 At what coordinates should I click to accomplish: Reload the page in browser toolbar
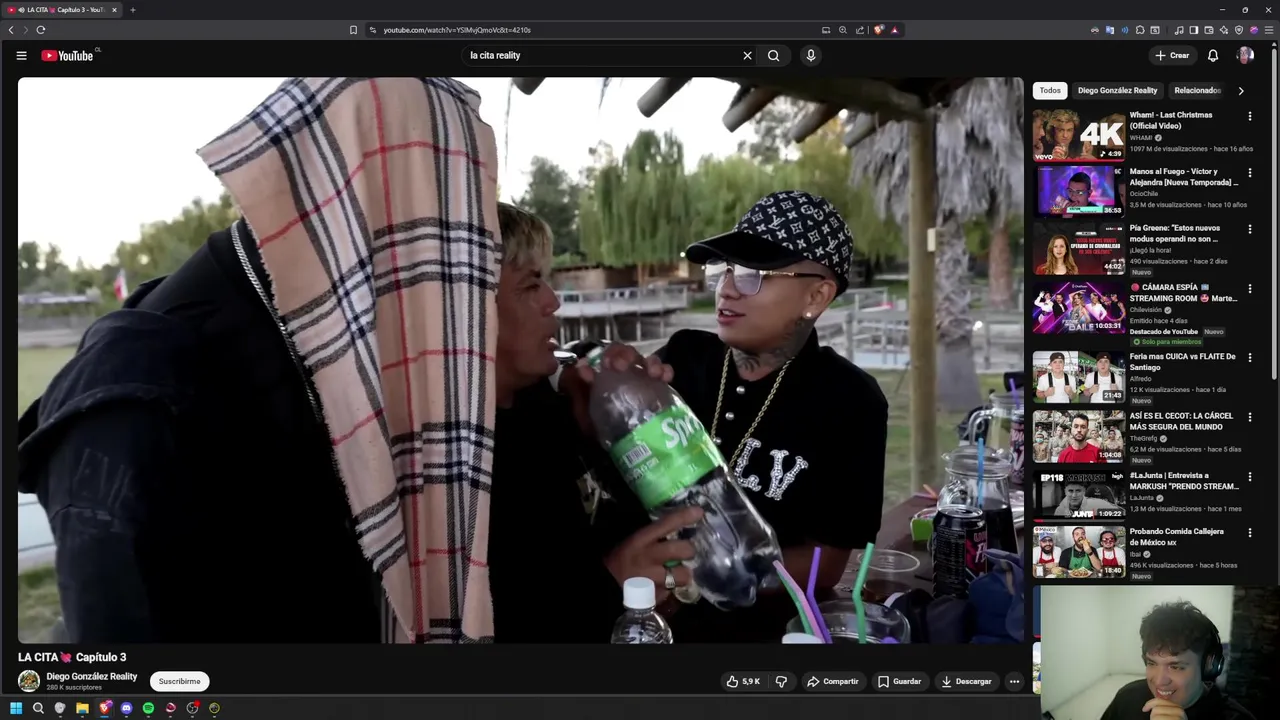coord(40,30)
